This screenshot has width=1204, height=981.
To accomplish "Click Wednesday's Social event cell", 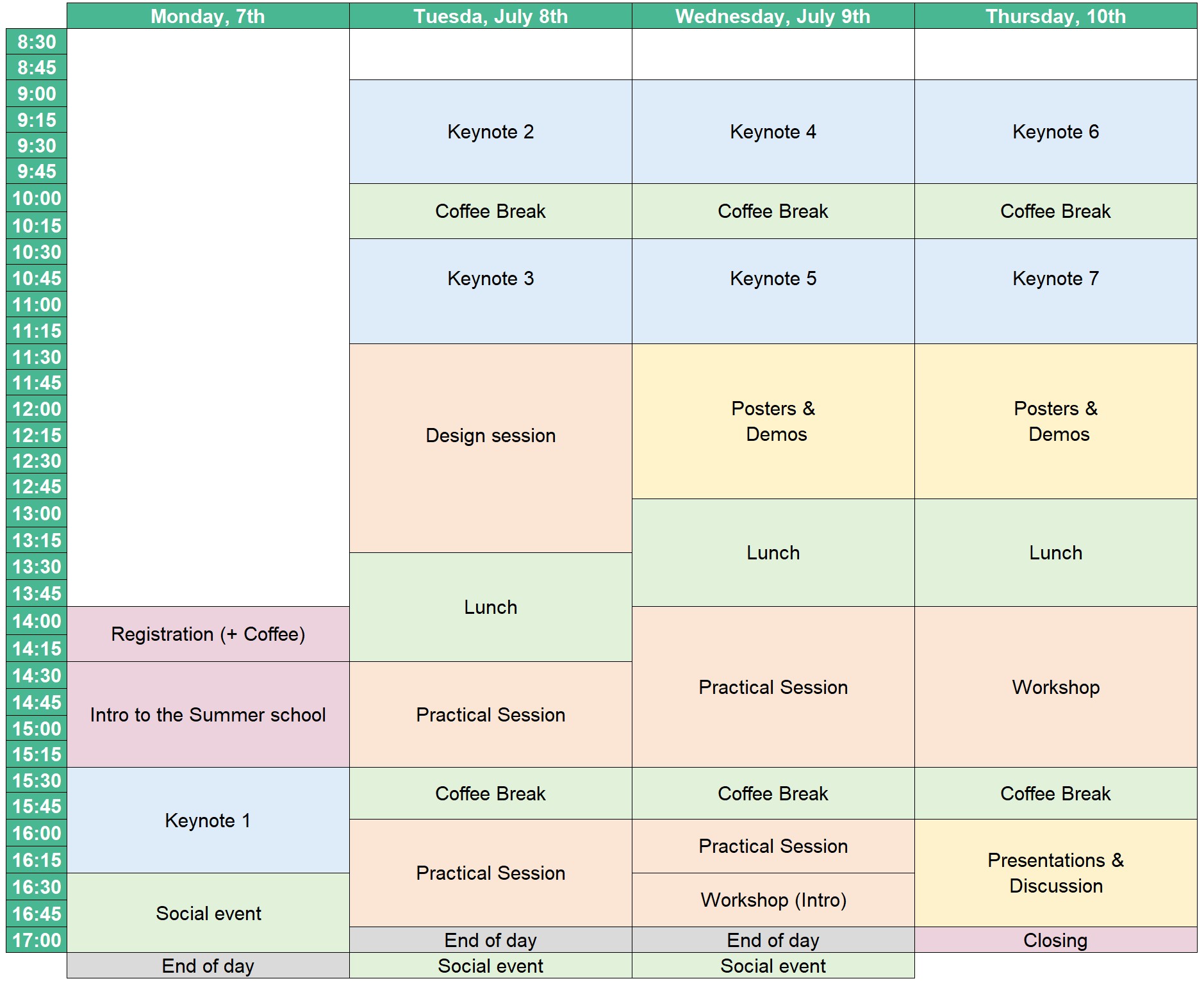I will [773, 966].
